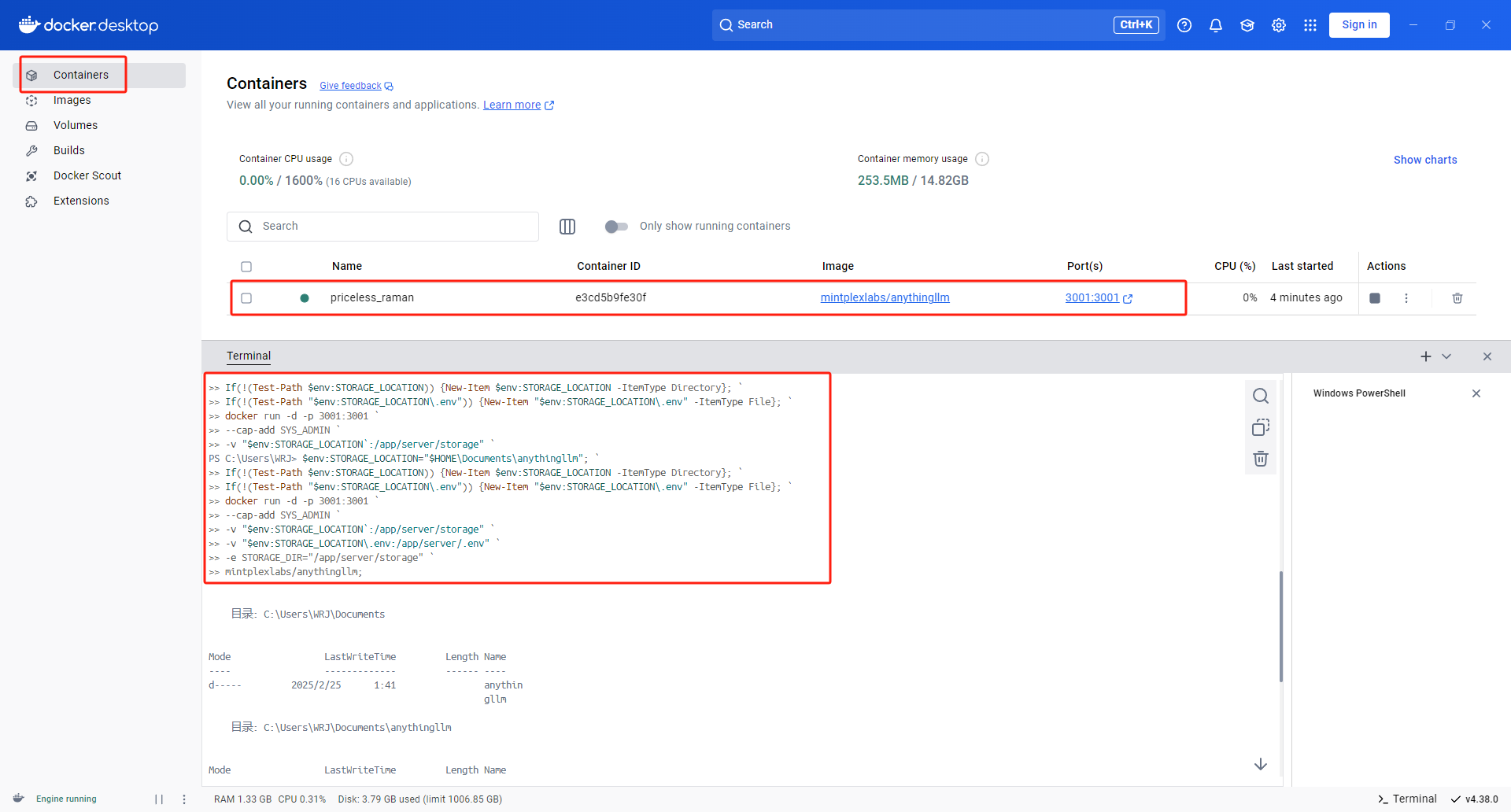1511x812 pixels.
Task: Delete the priceless_raman container
Action: (1457, 298)
